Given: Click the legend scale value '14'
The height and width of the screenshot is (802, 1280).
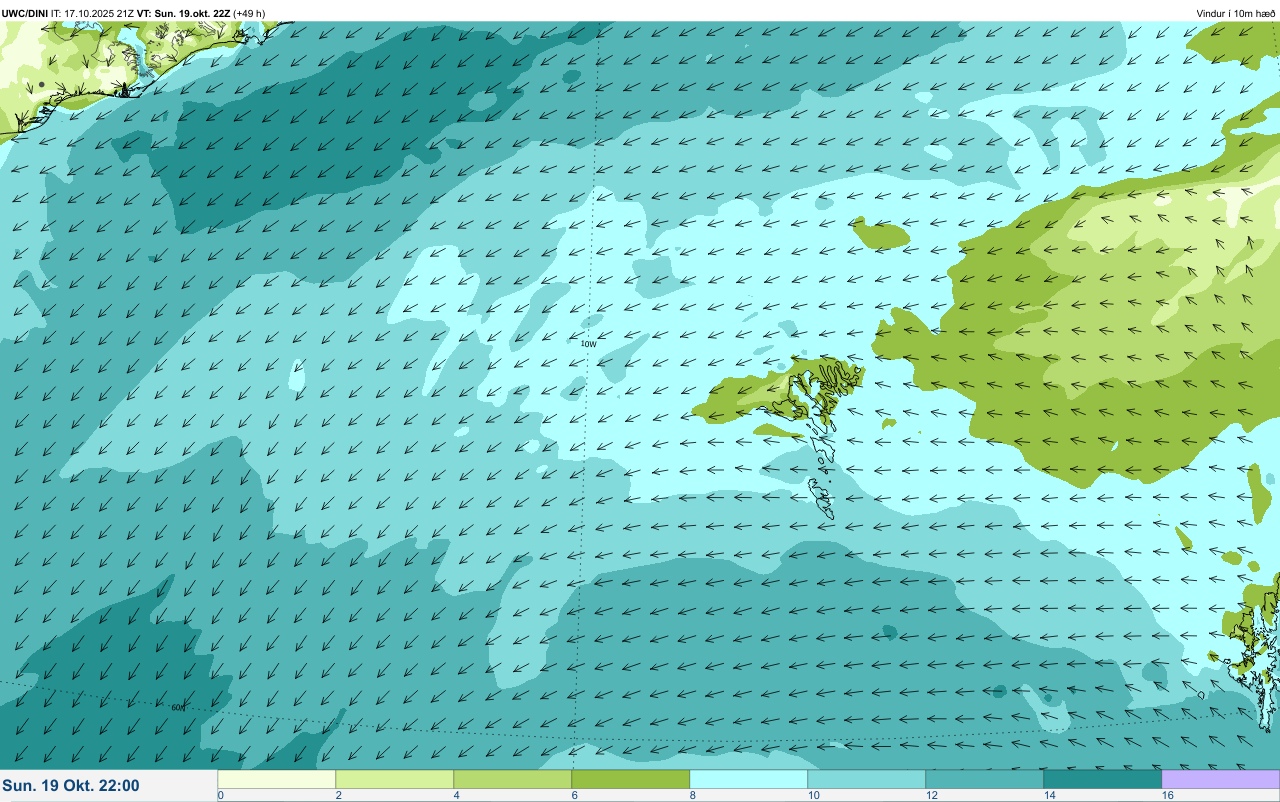Looking at the screenshot, I should coord(1050,795).
